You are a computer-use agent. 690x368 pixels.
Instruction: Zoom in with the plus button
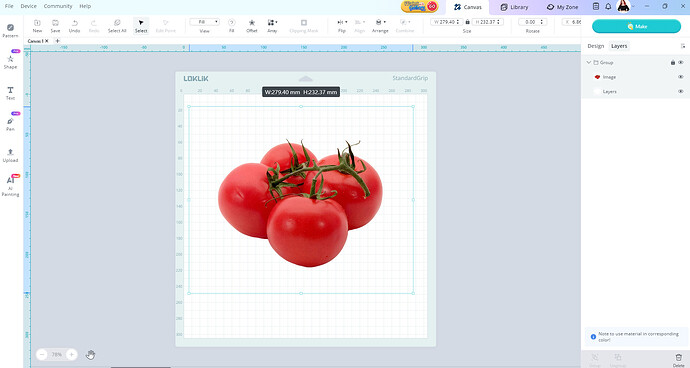pyautogui.click(x=71, y=354)
